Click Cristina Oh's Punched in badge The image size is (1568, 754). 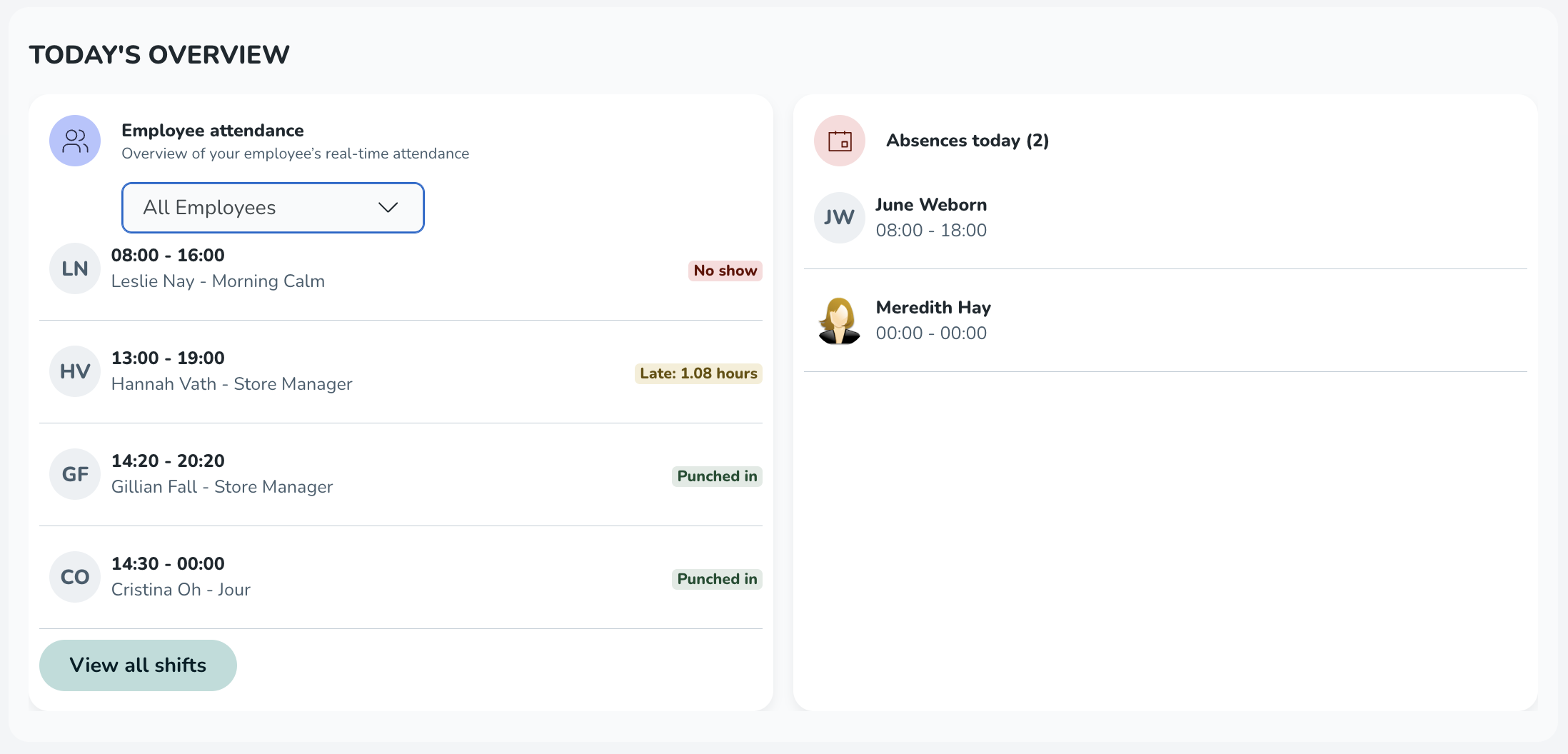(x=717, y=579)
